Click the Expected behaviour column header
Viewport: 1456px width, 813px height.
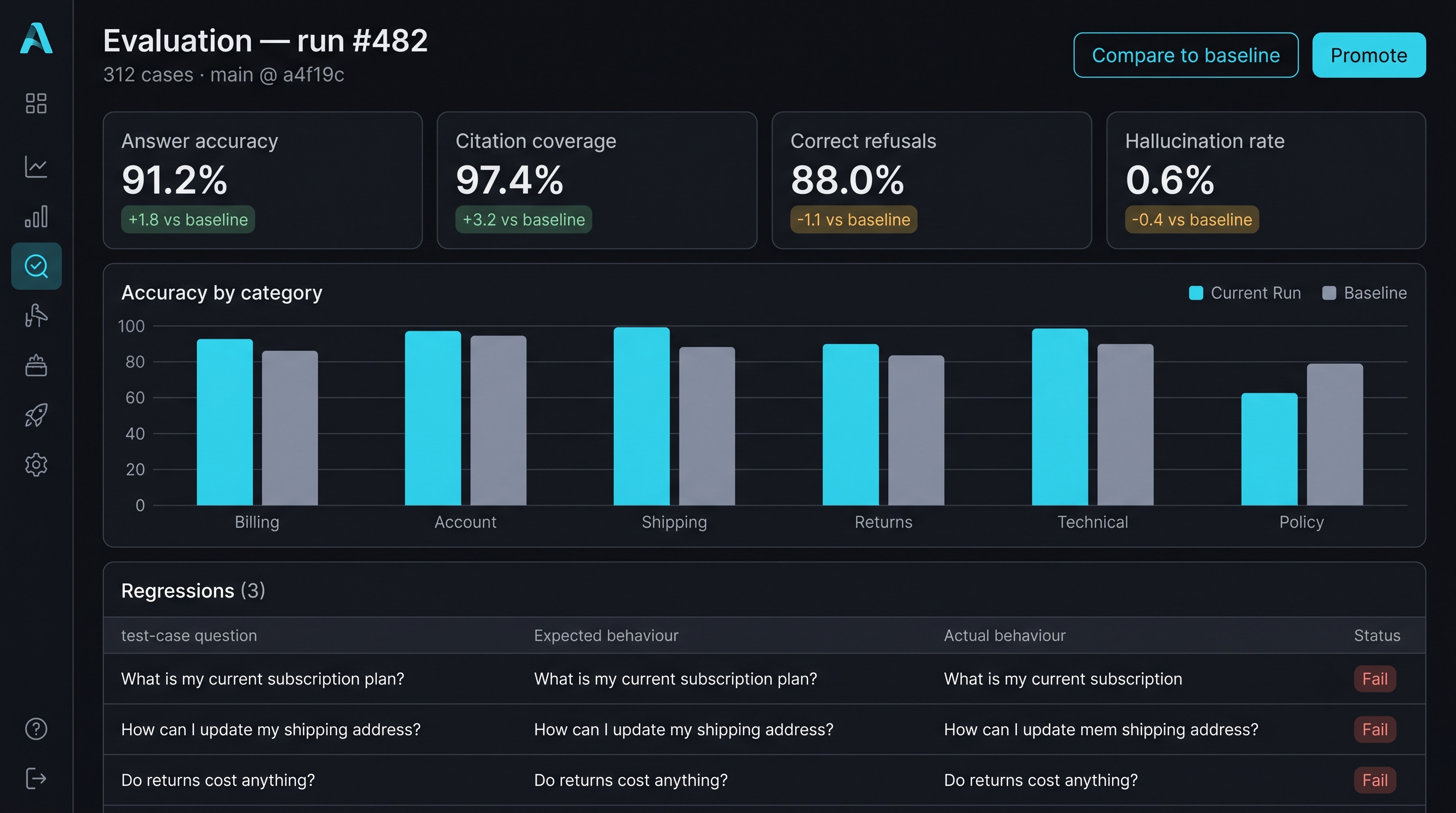(606, 636)
